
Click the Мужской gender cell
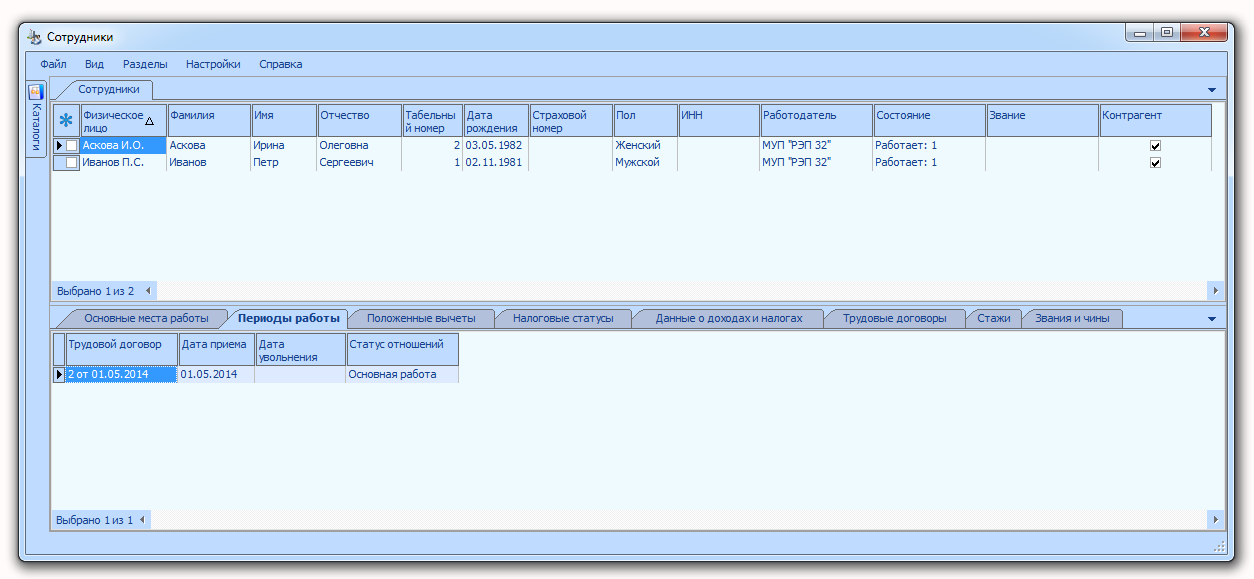646,163
